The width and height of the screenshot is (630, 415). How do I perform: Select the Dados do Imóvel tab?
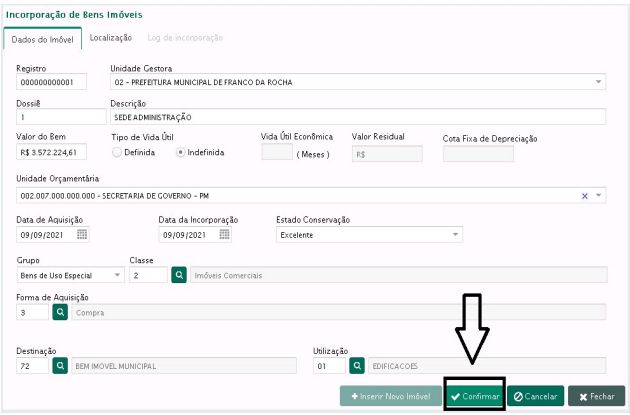point(42,38)
